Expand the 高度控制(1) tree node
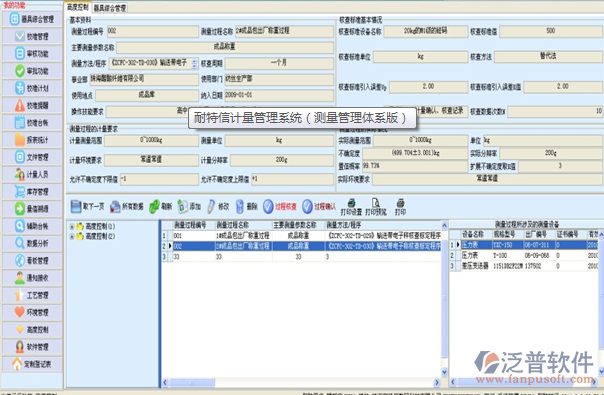The image size is (604, 395). click(72, 227)
